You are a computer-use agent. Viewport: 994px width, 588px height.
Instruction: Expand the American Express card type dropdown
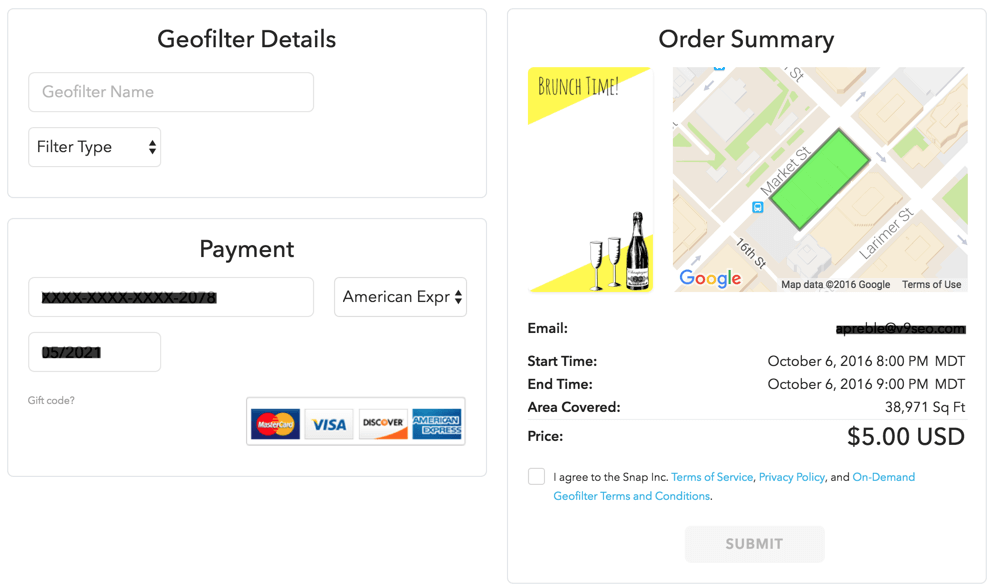pyautogui.click(x=400, y=297)
